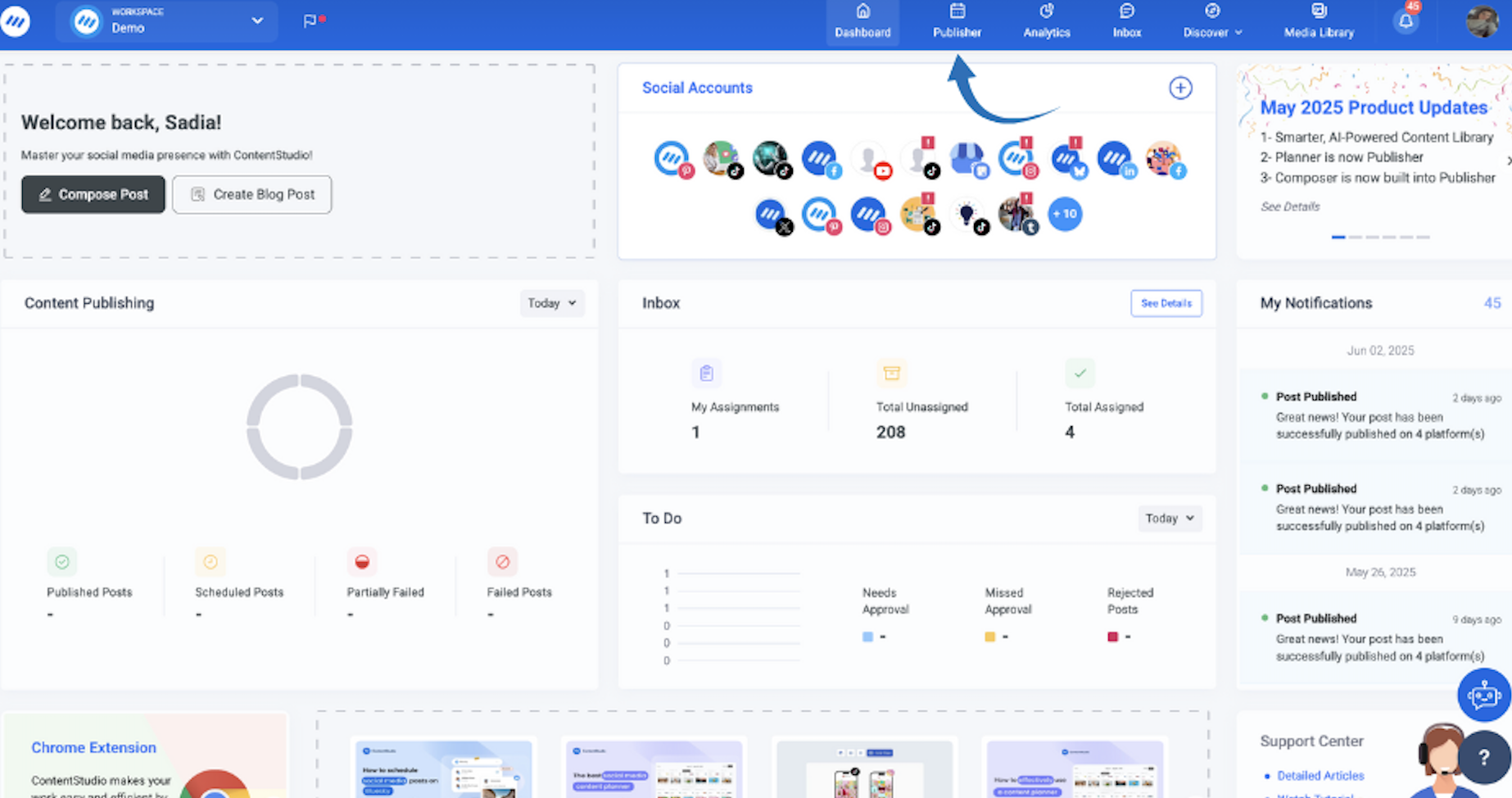Open the ContentStudio logo home link

(15, 20)
